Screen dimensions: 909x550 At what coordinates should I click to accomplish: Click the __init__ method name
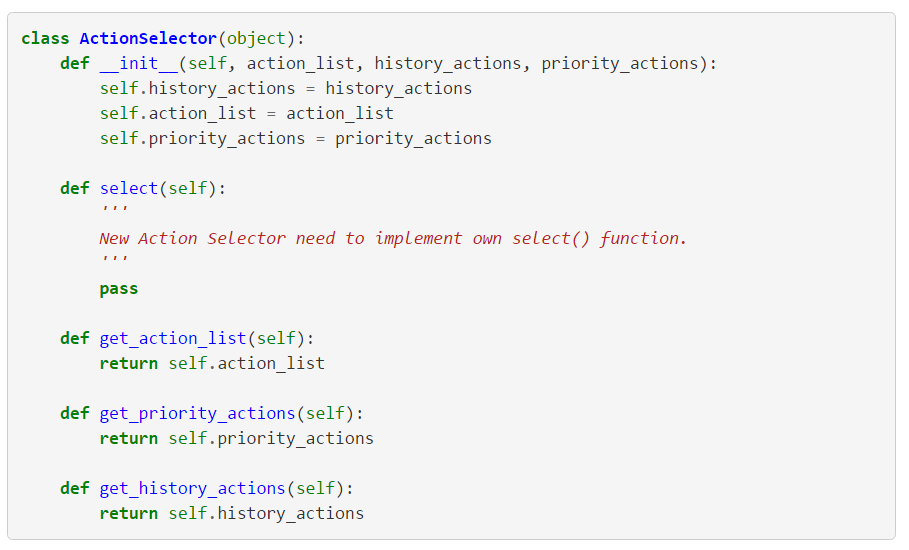pos(139,63)
